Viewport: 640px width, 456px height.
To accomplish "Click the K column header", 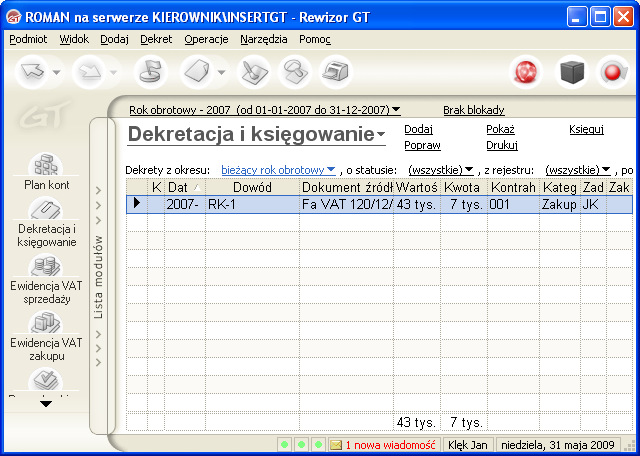I will pos(156,187).
